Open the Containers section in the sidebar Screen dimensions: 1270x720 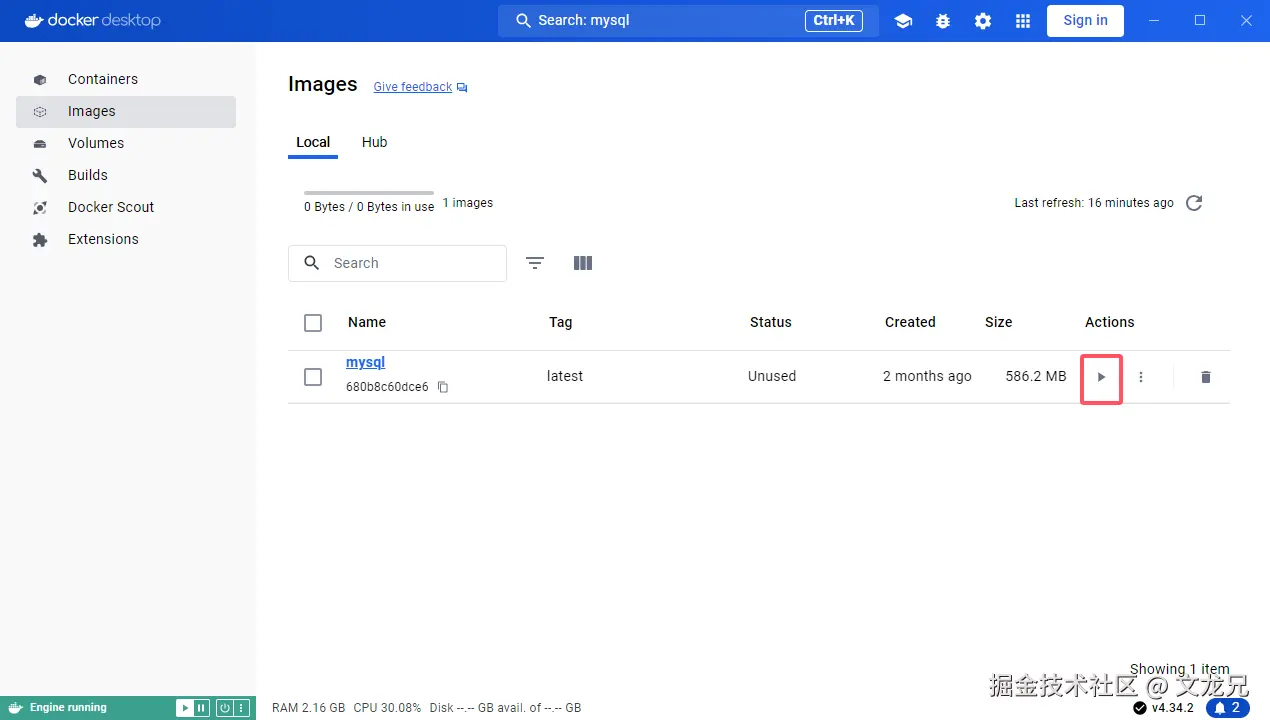point(102,79)
